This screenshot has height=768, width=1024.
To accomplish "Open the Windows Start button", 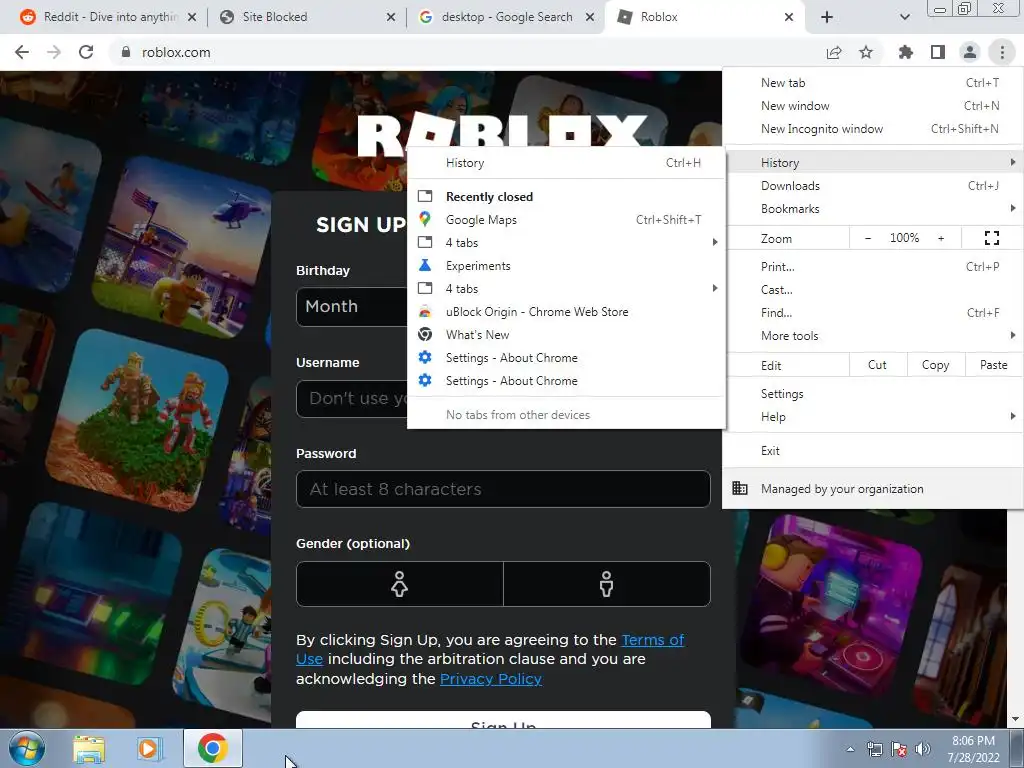I will (26, 748).
